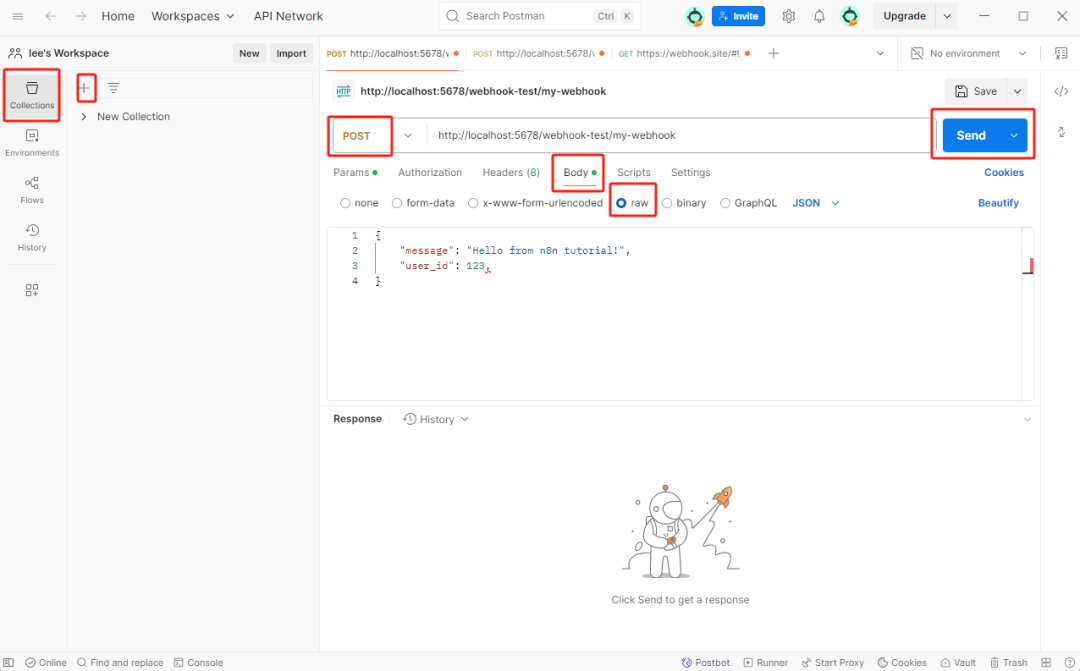
Task: Open a new request tab with plus
Action: pos(773,53)
